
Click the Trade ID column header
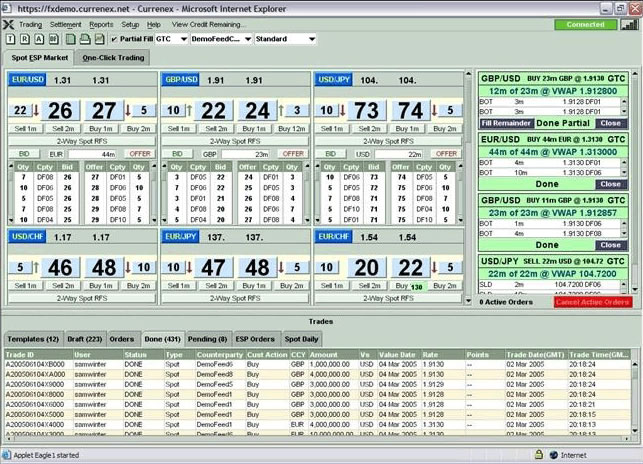[x=39, y=355]
